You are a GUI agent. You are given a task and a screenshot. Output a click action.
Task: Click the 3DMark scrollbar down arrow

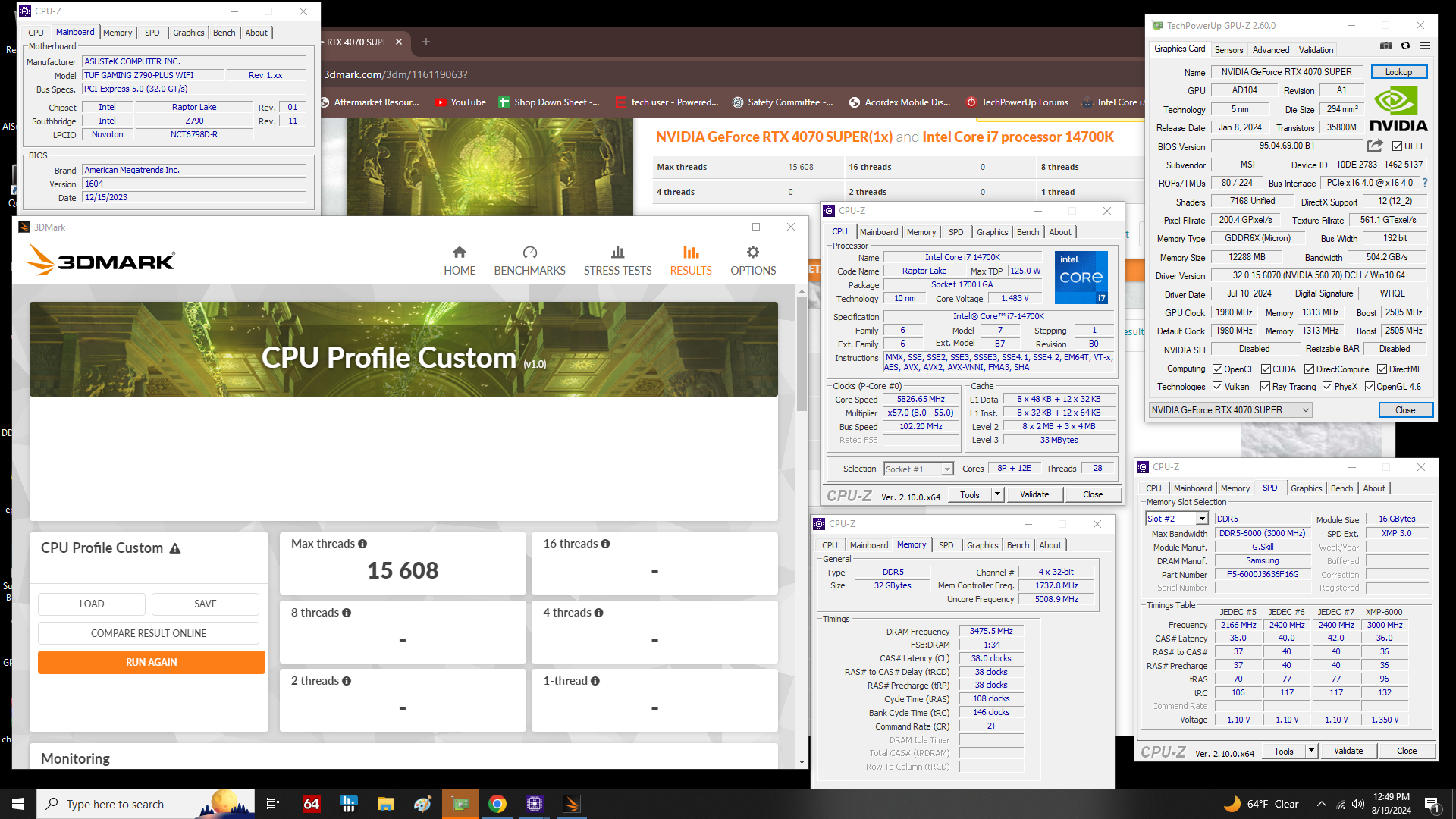click(x=802, y=762)
